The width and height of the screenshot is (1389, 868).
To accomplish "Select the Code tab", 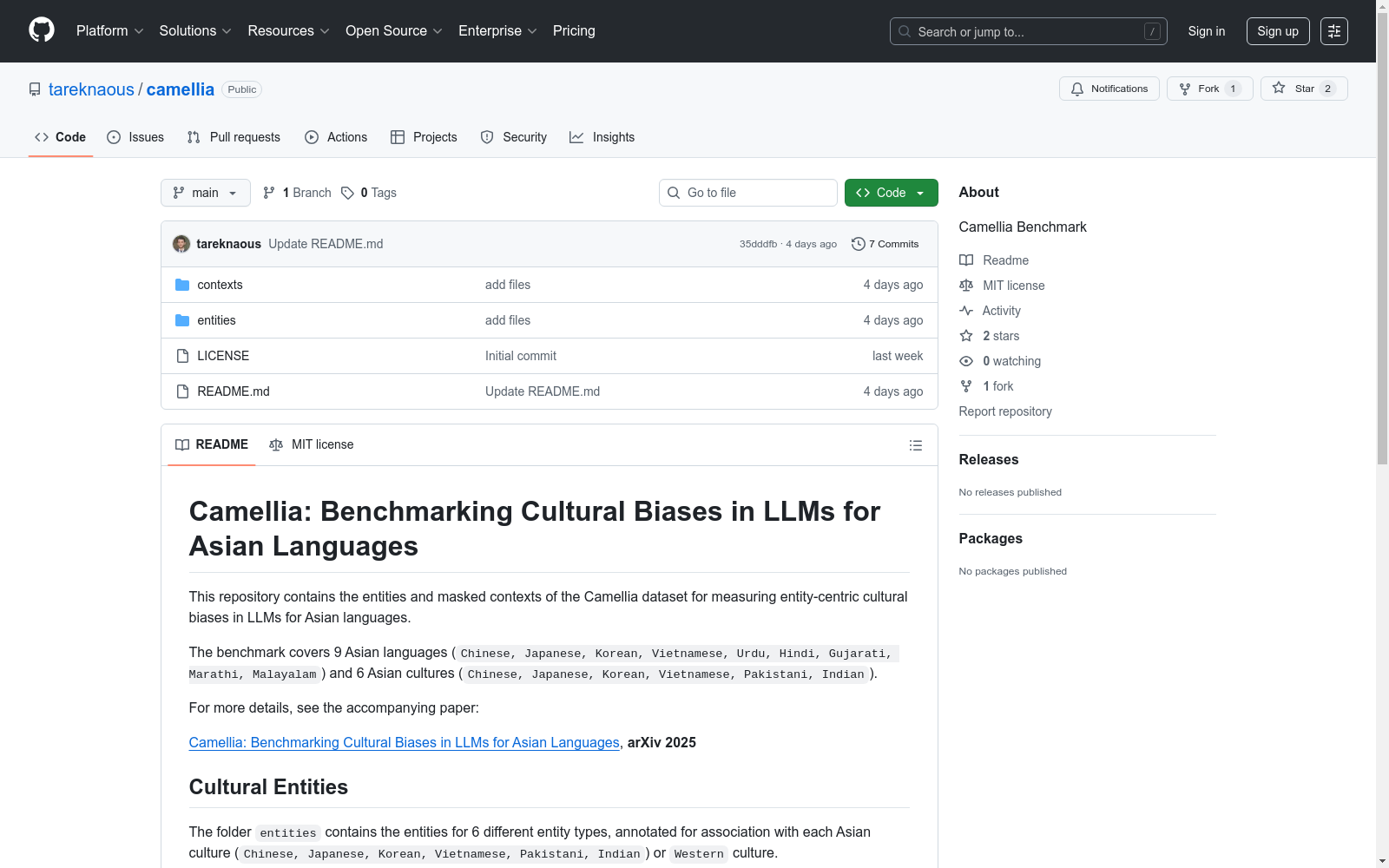I will click(x=61, y=137).
